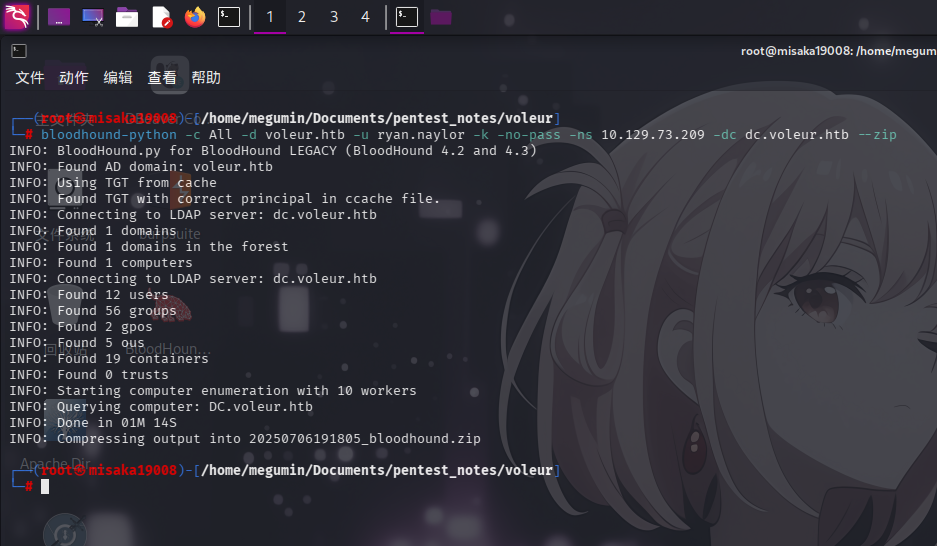Click the 'Found 19 containers' output line
This screenshot has height=546, width=937.
(109, 358)
